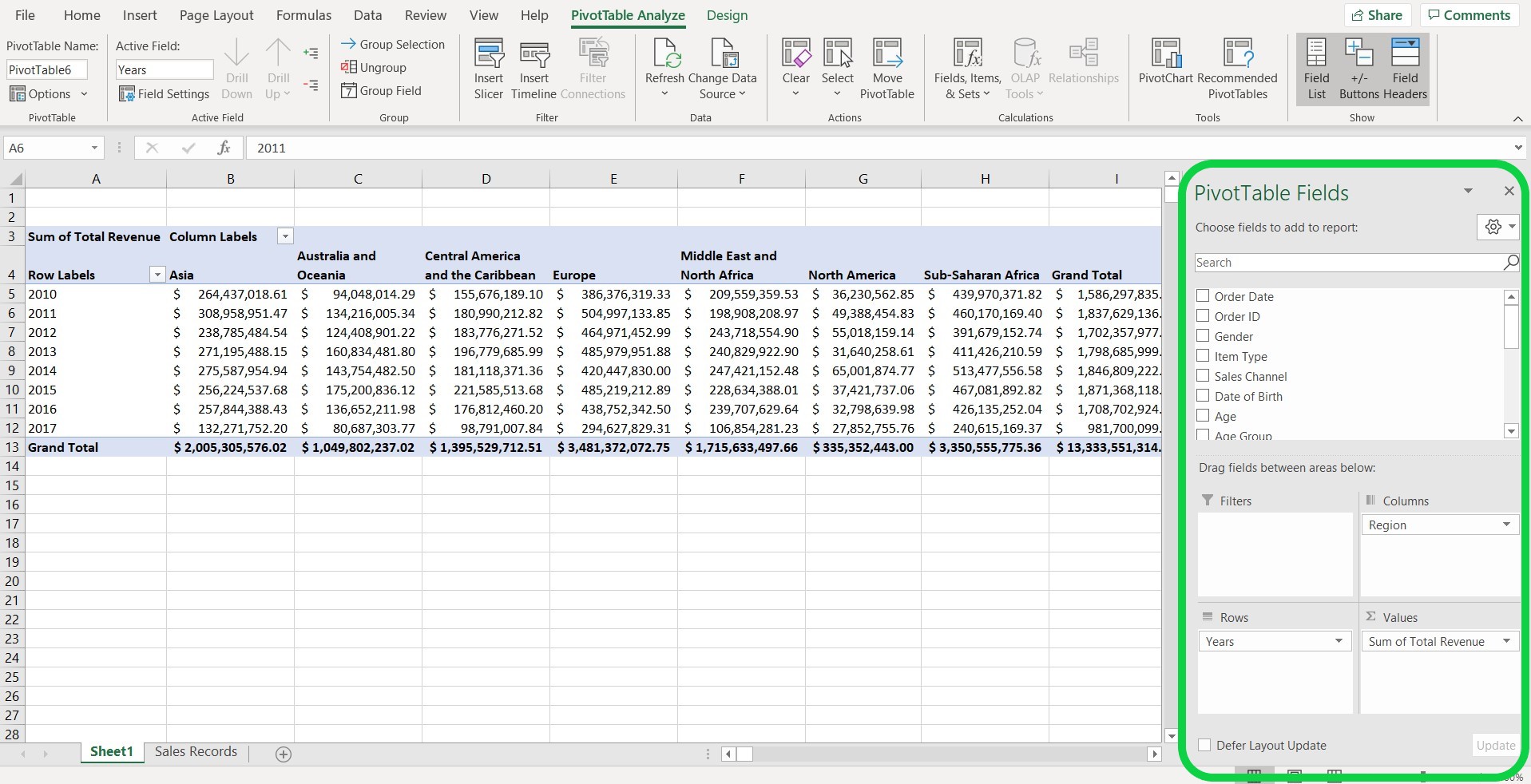Open the Row Labels filter dropdown
This screenshot has height=784, width=1531.
point(157,274)
